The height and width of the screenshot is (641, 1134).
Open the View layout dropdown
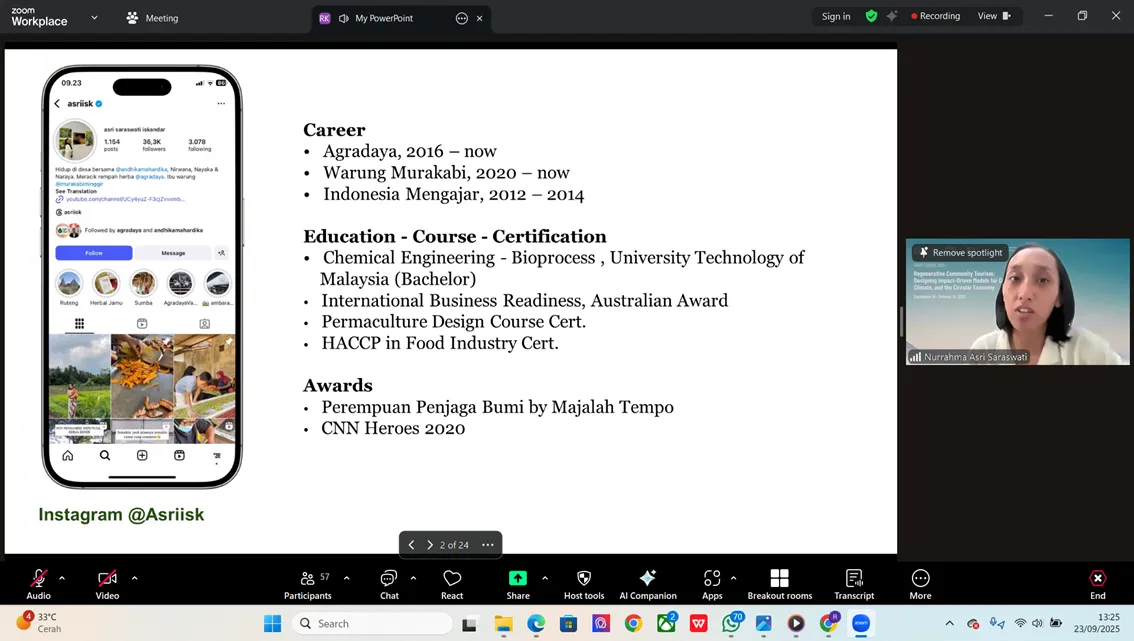tap(993, 16)
